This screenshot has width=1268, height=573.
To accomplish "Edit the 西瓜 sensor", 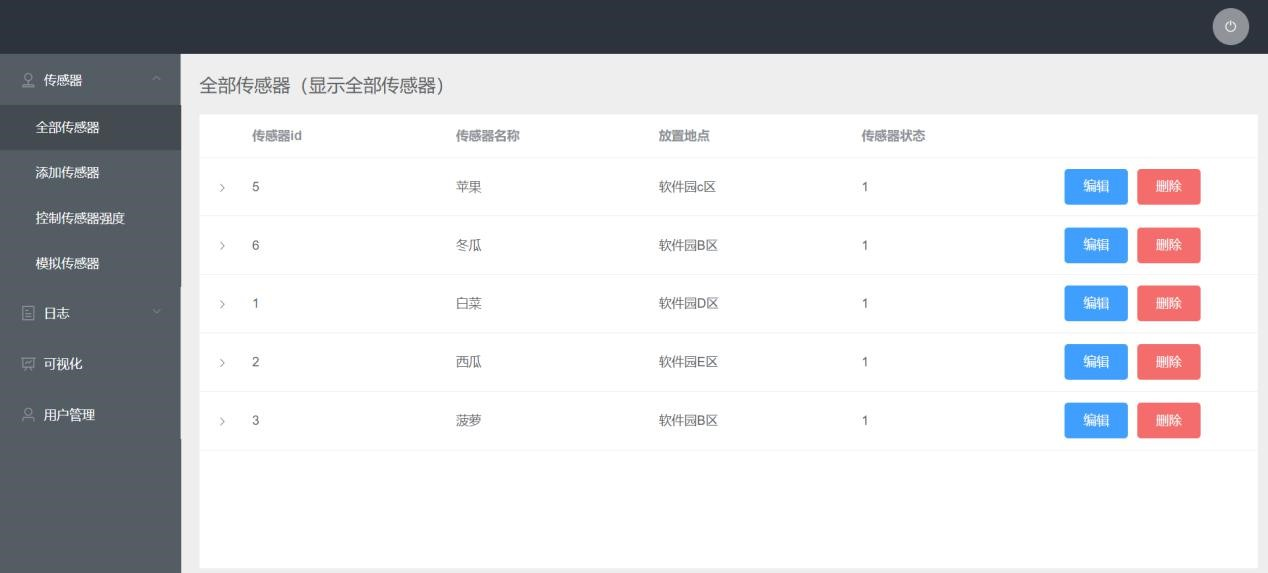I will click(1096, 362).
